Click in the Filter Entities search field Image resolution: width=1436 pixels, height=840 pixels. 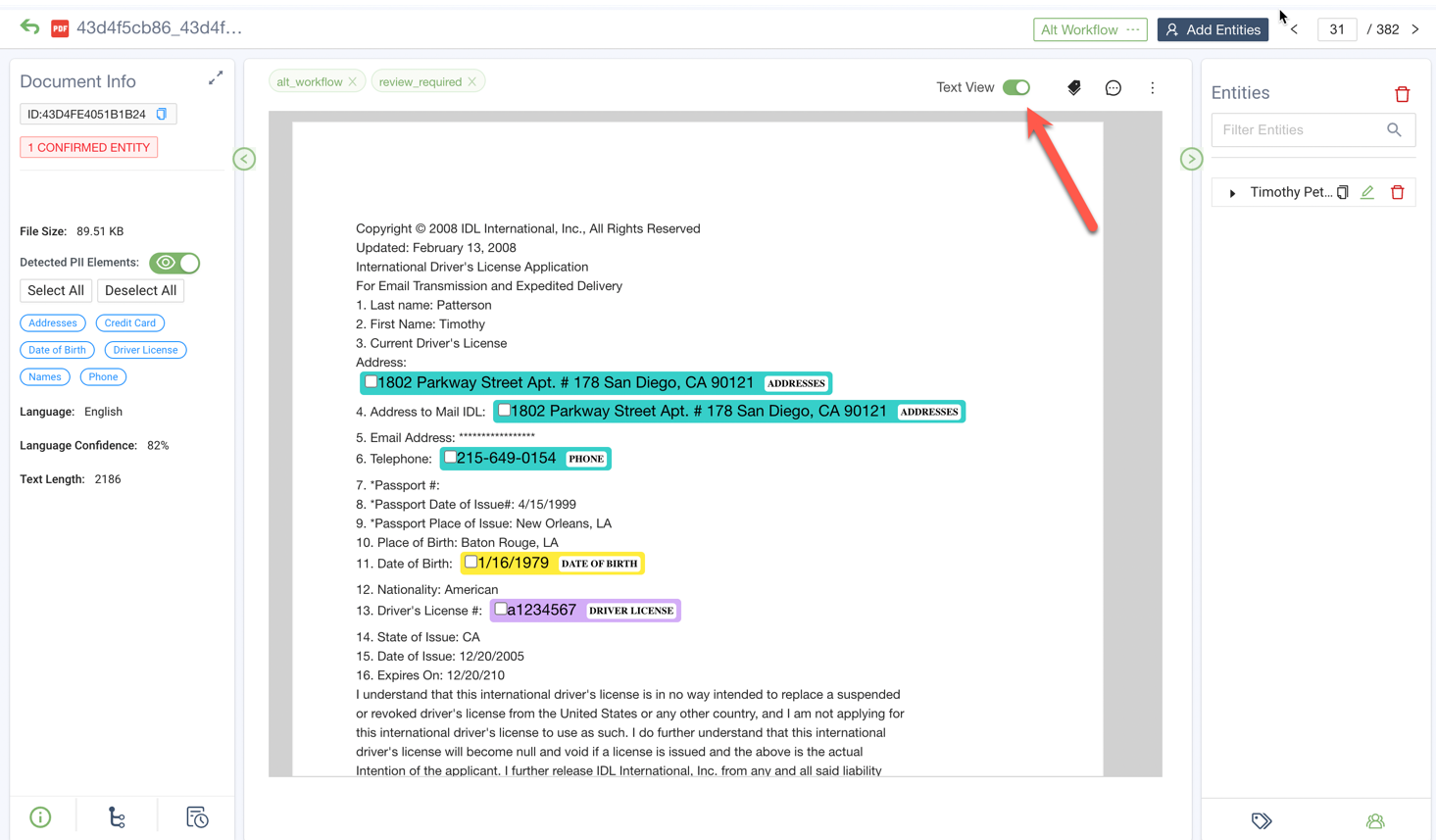point(1299,129)
